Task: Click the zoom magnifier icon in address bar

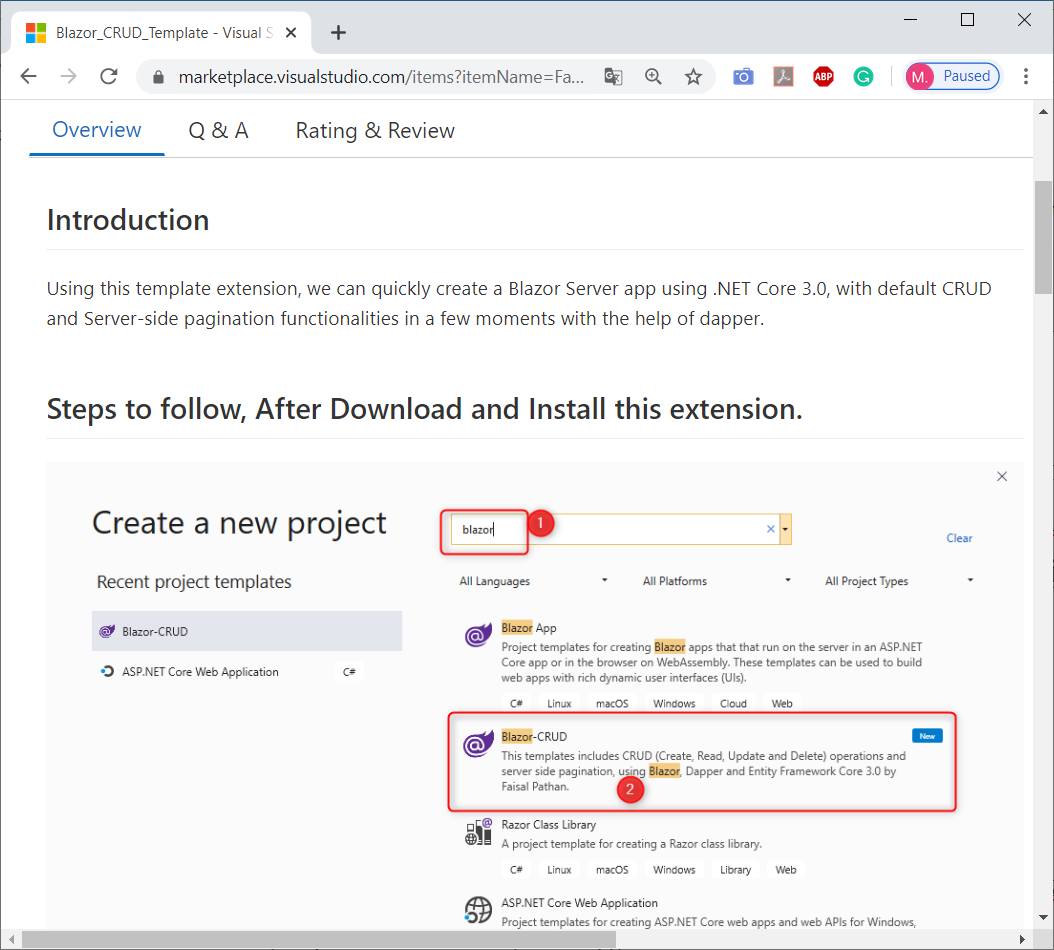Action: tap(653, 76)
